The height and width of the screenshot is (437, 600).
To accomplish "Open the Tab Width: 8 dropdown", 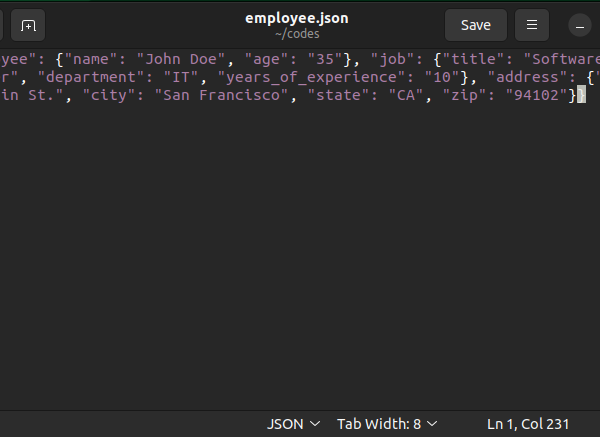I will coord(387,424).
